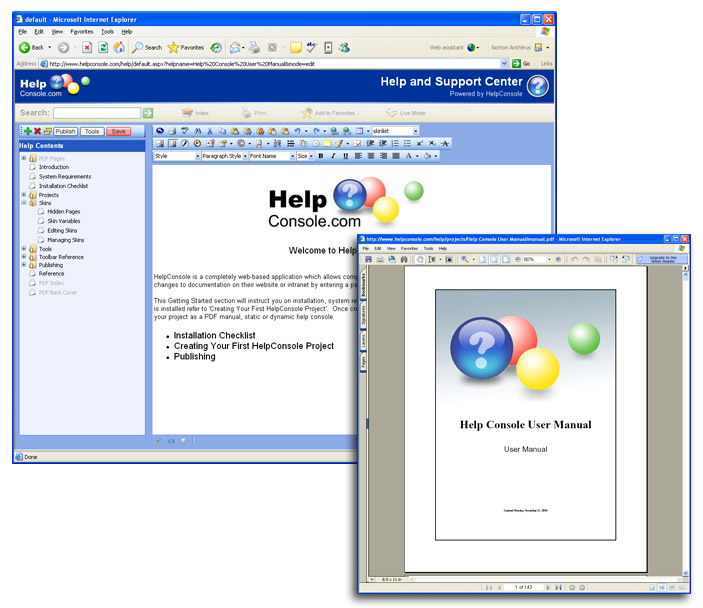Click the Redo arrow in editor toolbar
The width and height of the screenshot is (703, 608).
click(x=317, y=131)
